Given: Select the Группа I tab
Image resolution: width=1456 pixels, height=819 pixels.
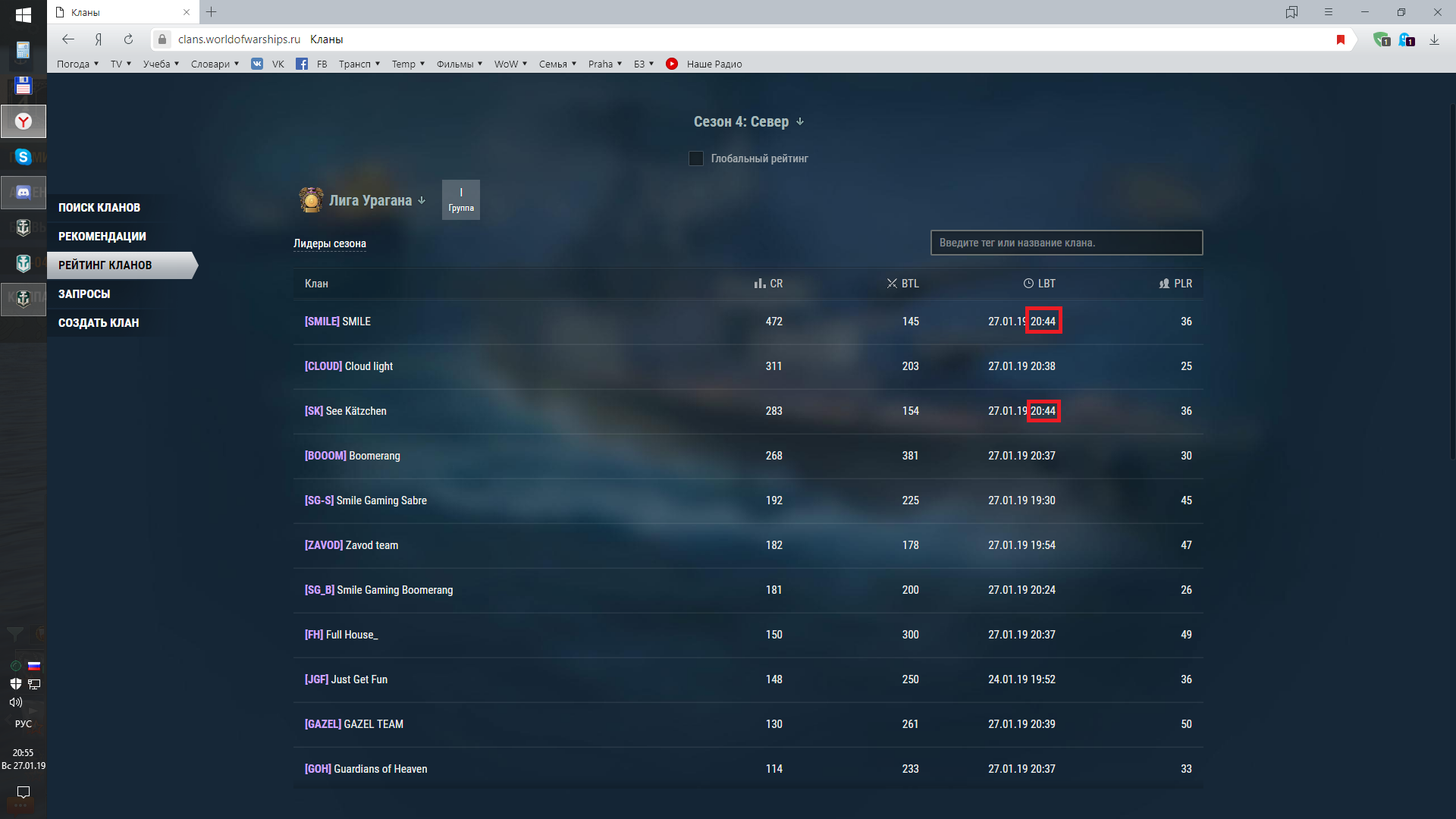Looking at the screenshot, I should coord(460,200).
